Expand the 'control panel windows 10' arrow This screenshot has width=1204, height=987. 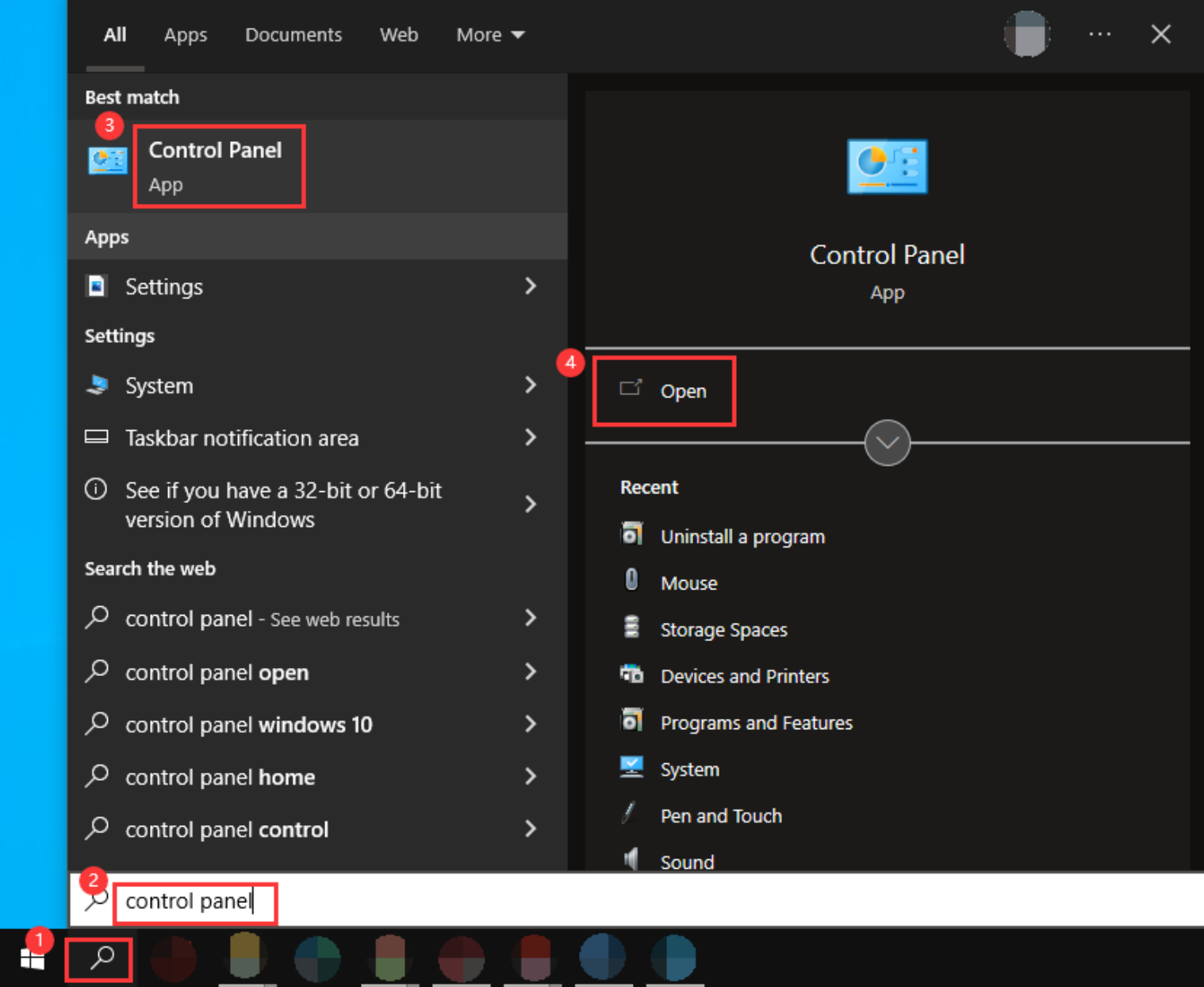531,724
